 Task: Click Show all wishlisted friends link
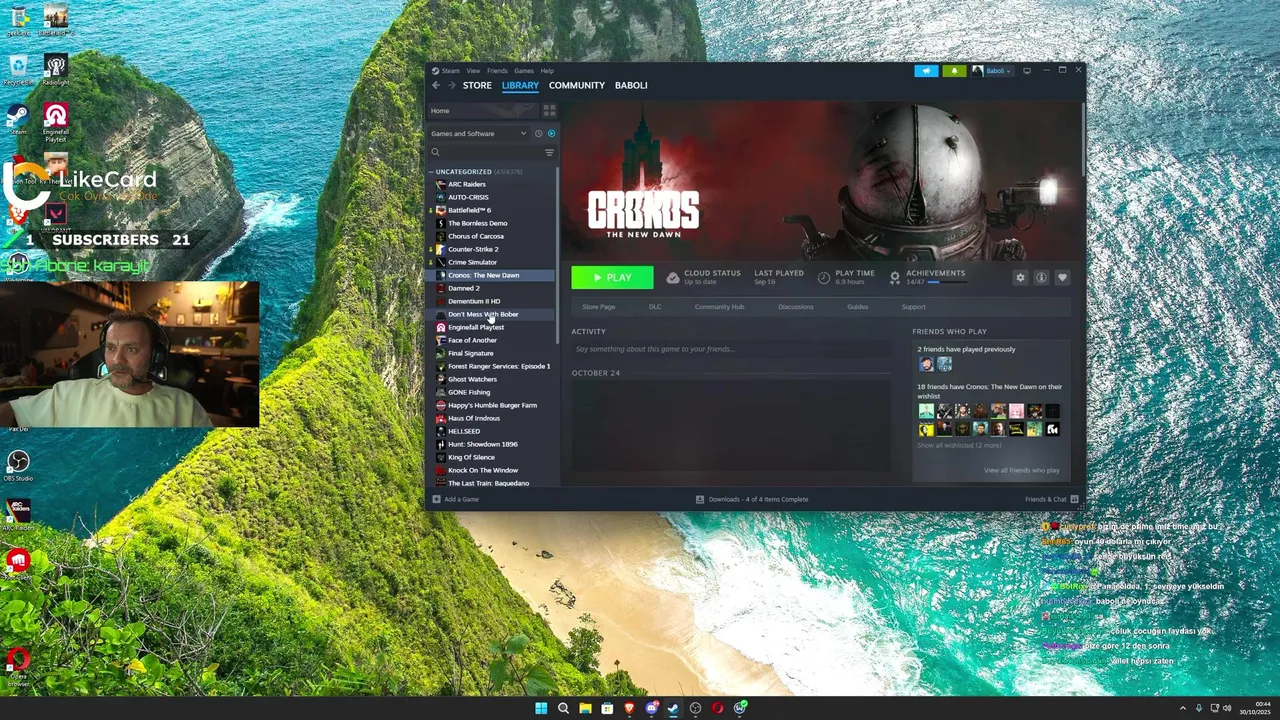(959, 445)
